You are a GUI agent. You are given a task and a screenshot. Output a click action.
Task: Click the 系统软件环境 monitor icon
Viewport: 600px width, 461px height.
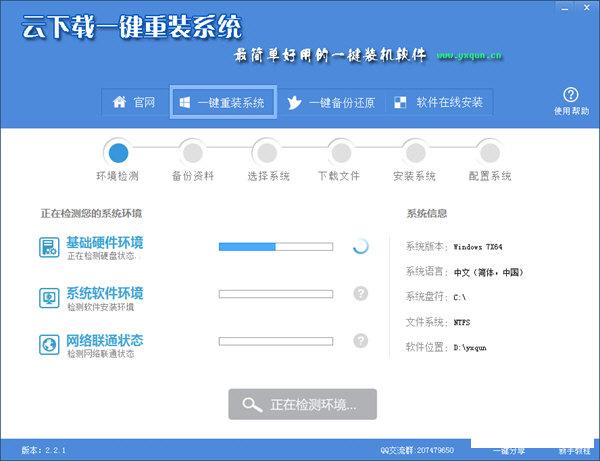[x=50, y=297]
